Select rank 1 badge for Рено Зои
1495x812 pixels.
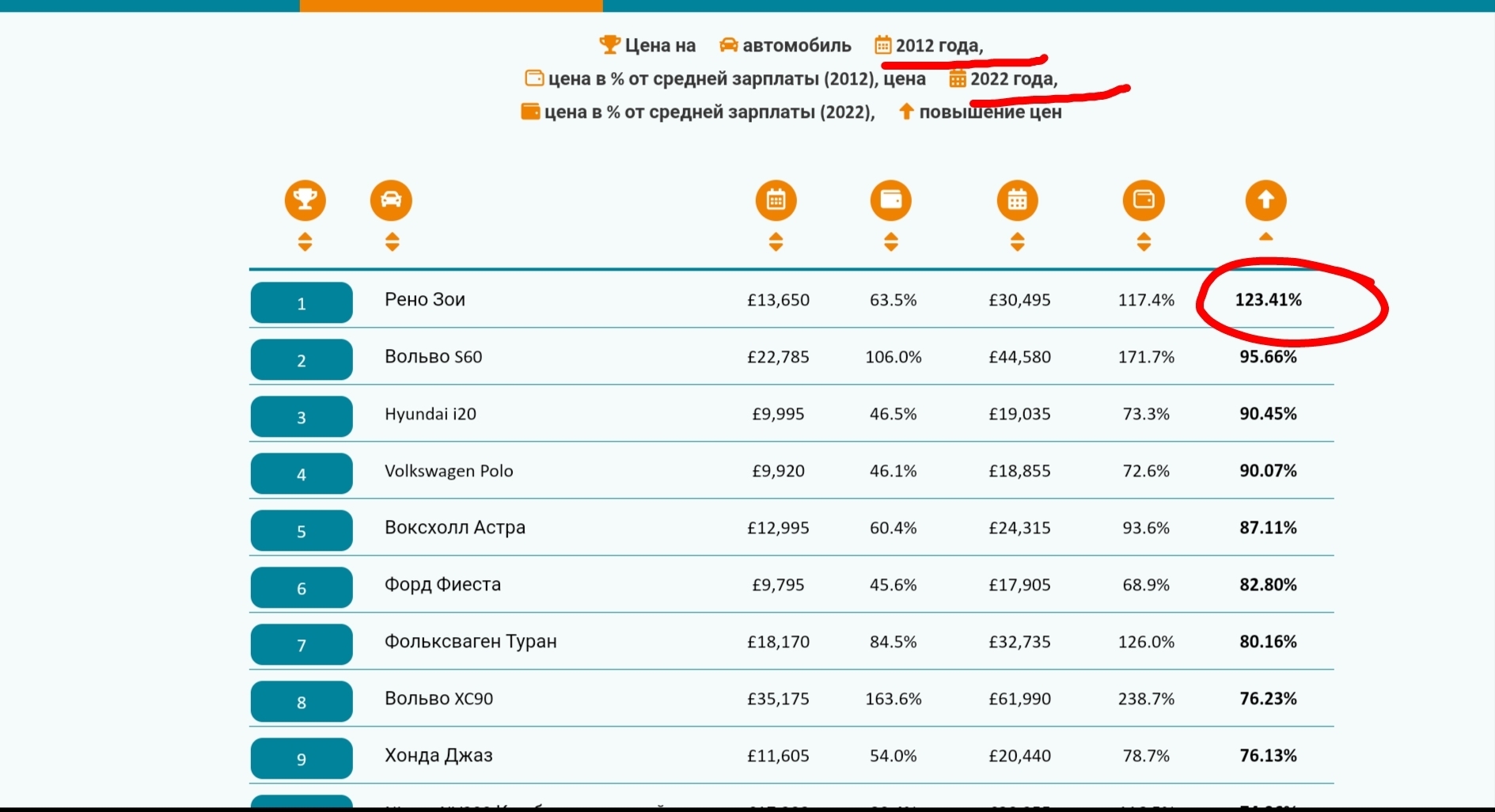click(x=302, y=303)
